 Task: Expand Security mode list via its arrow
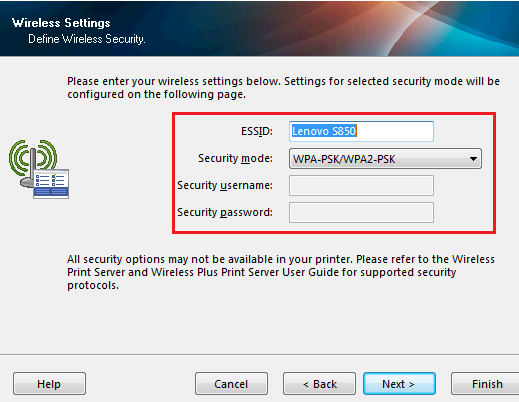pos(473,159)
